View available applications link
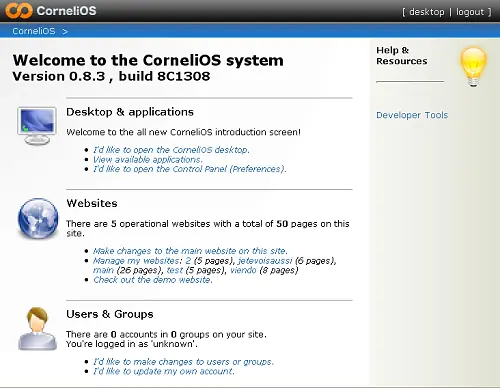 147,160
